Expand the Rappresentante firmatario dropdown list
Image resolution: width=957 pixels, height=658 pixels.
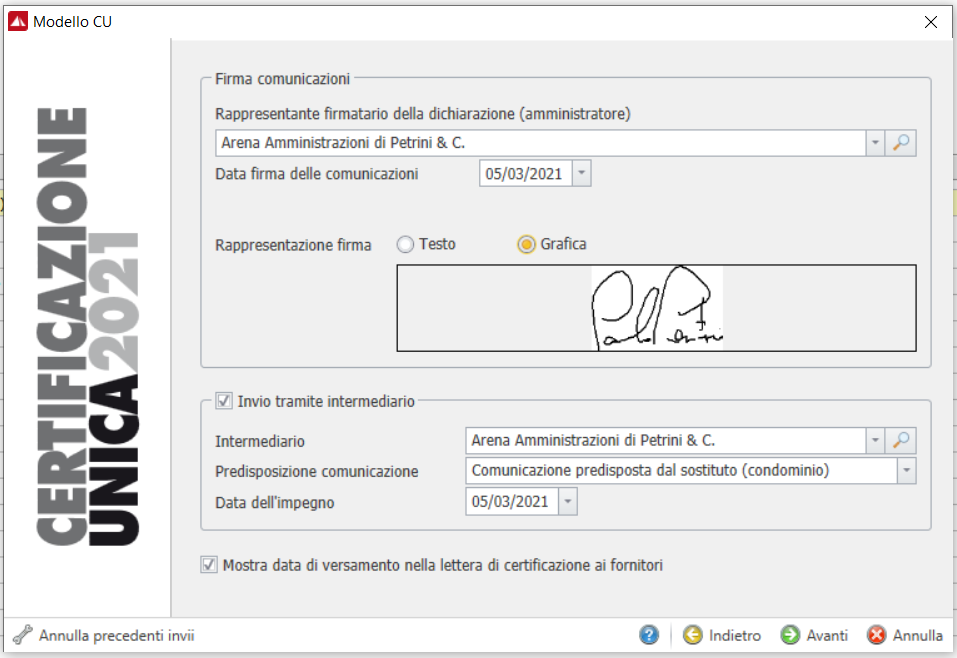pos(876,143)
